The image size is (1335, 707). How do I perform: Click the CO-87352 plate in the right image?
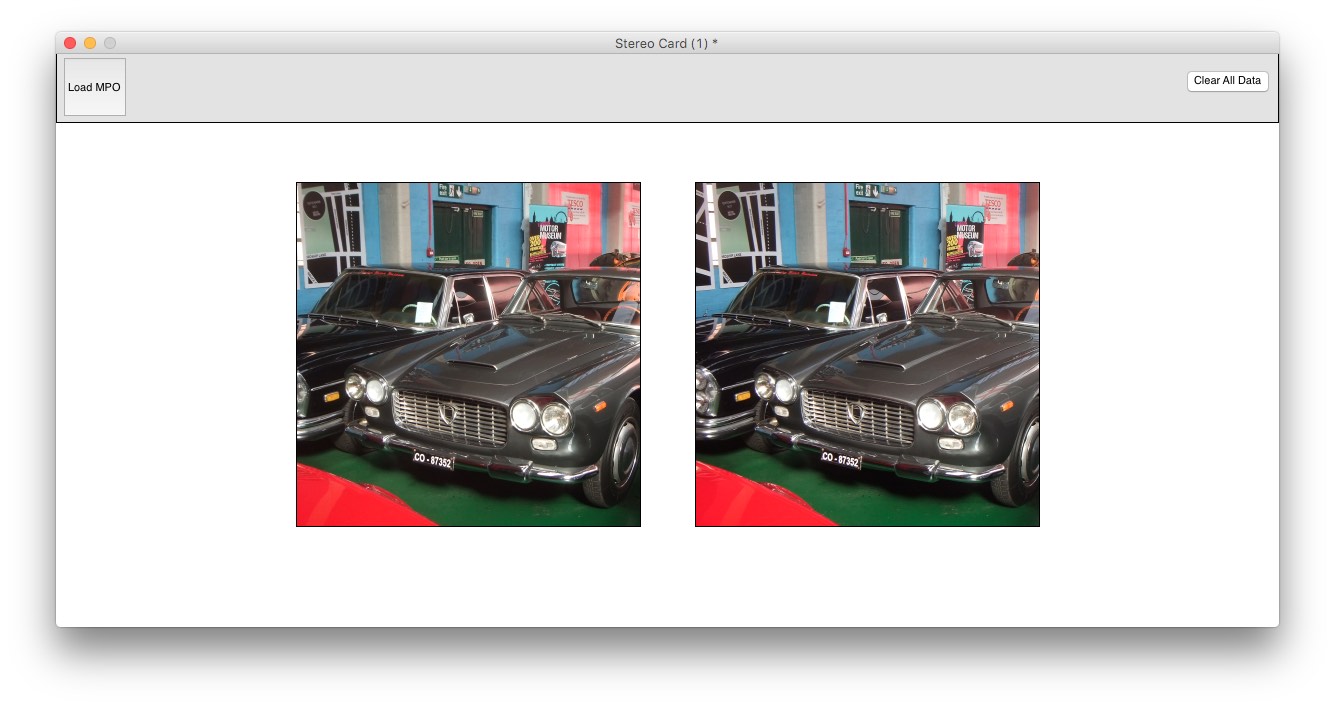[x=841, y=459]
